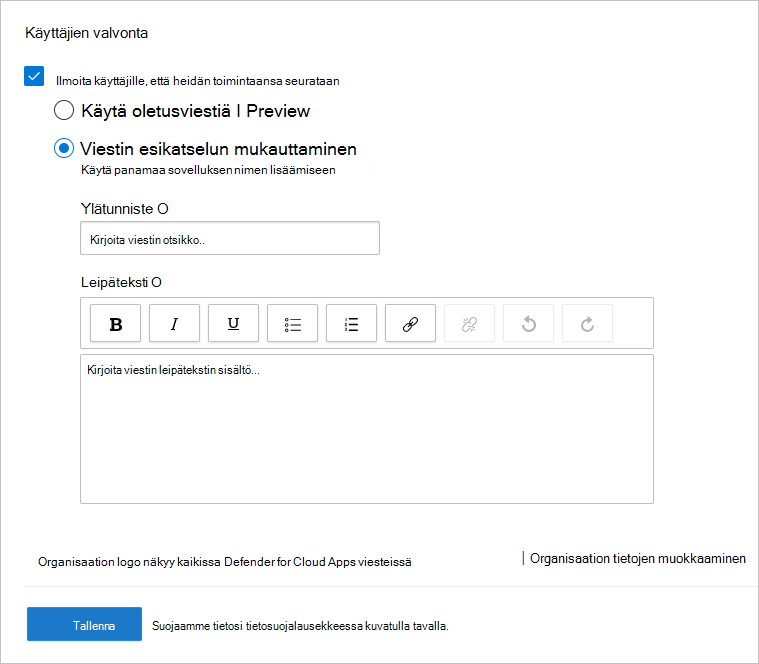Screen dimensions: 759x664
Task: Click Käytä panamaa sovelluksen nimen lisäämiseen text
Action: (208, 170)
